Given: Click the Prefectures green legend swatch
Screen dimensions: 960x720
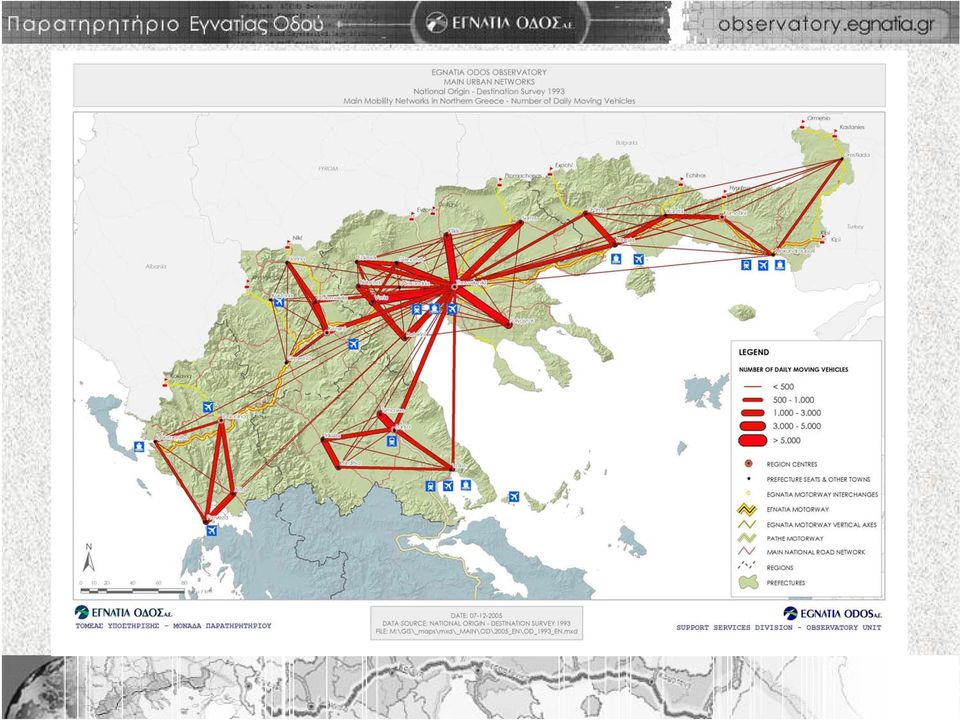Looking at the screenshot, I should pyautogui.click(x=748, y=582).
